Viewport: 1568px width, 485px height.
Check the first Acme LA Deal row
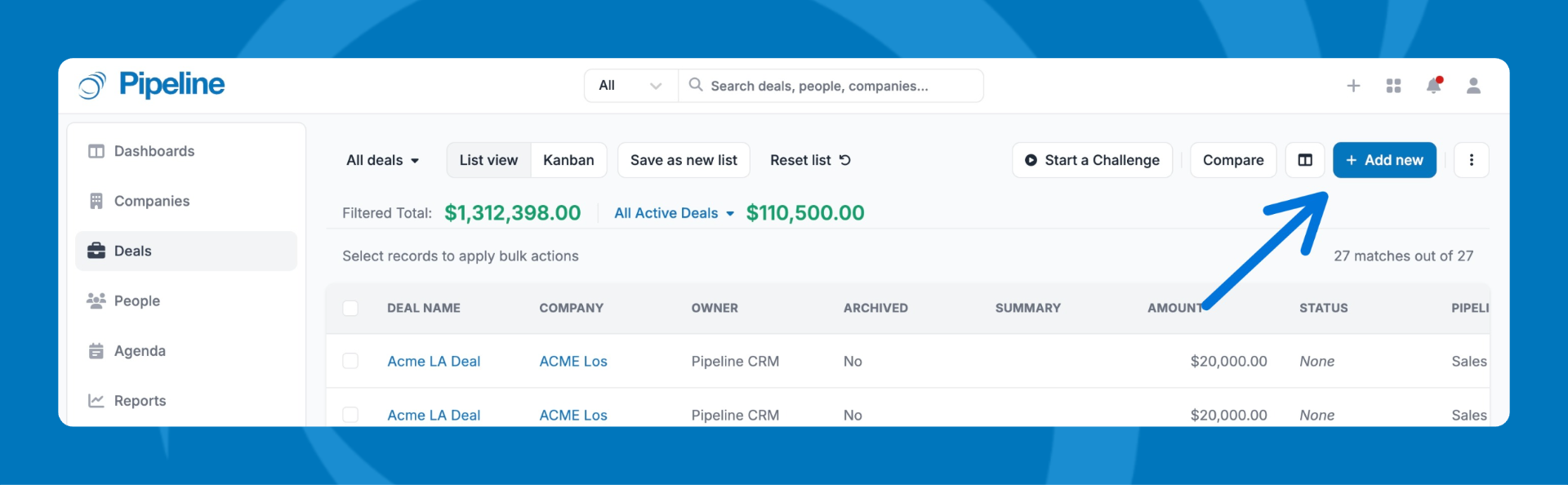350,361
